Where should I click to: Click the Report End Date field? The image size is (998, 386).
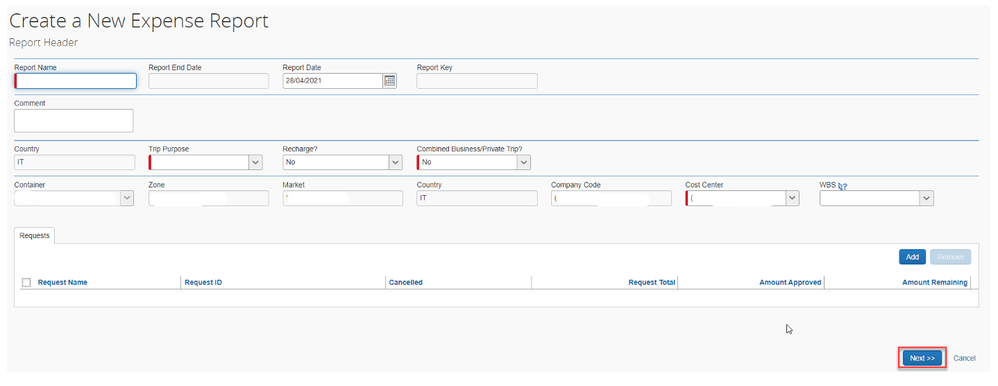[x=209, y=81]
